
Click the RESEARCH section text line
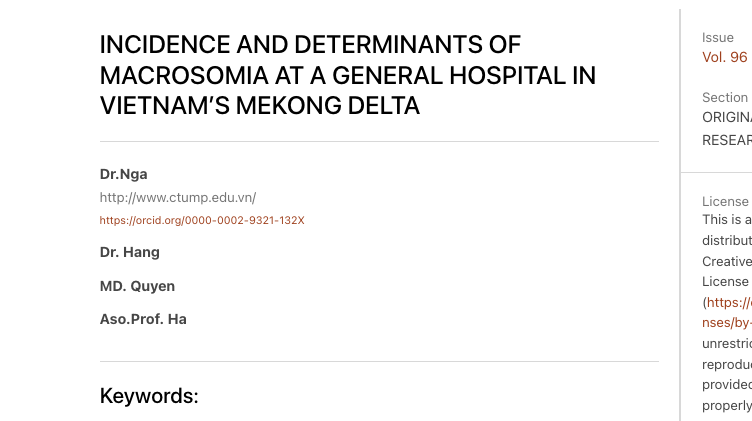pyautogui.click(x=727, y=140)
